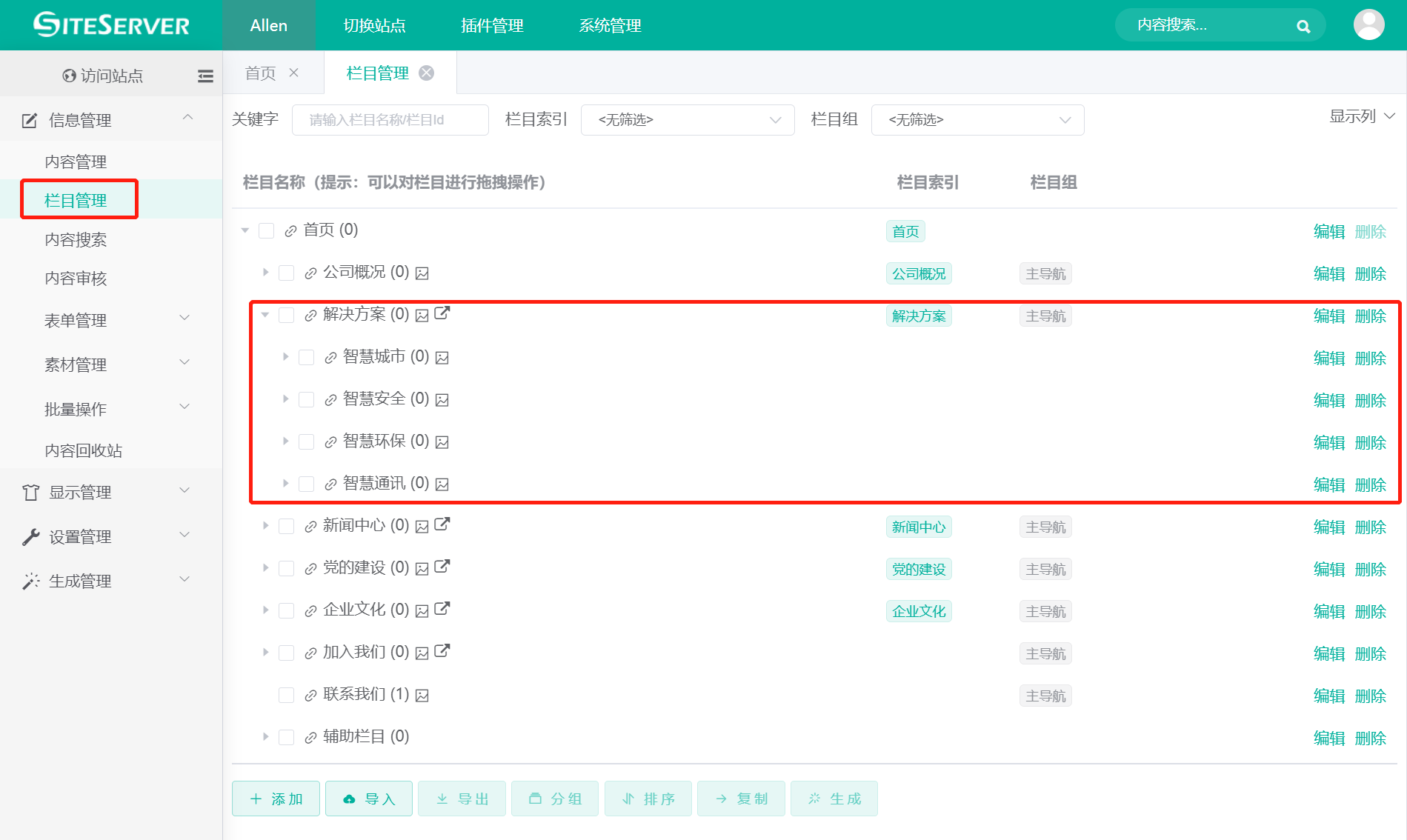Click 编辑 link for 党的建设

[1328, 569]
